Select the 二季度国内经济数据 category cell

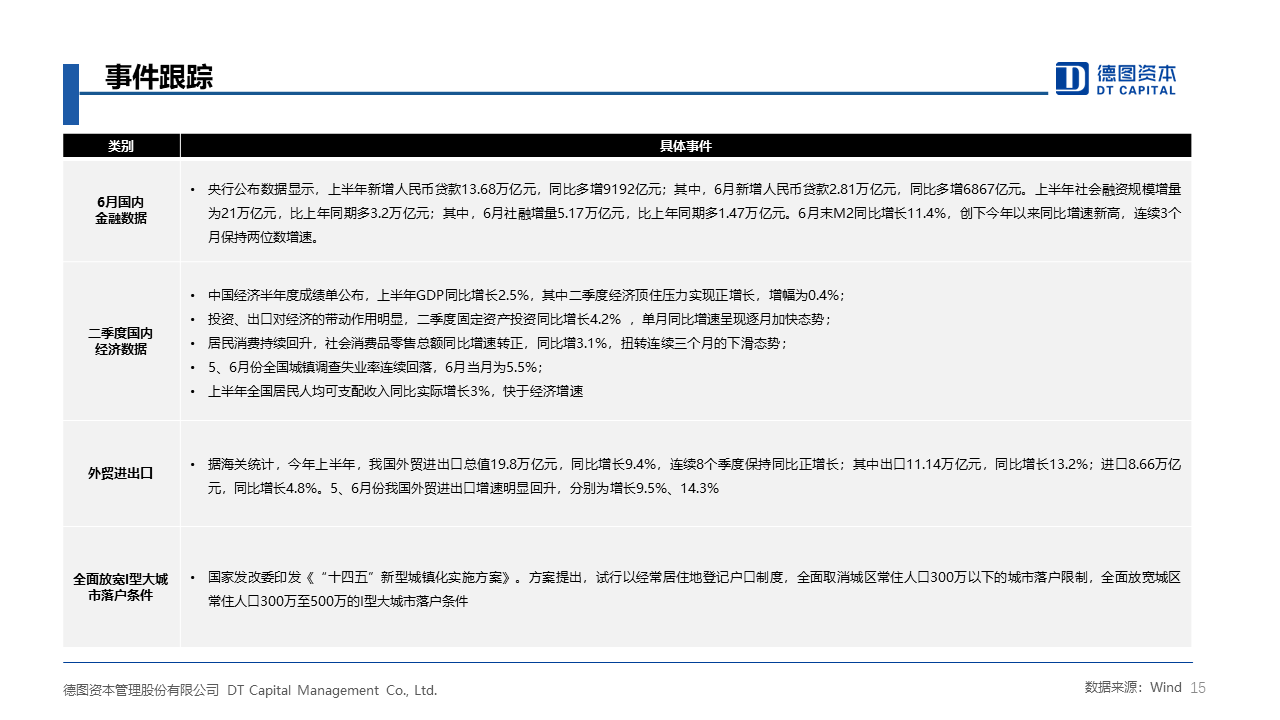tap(121, 341)
